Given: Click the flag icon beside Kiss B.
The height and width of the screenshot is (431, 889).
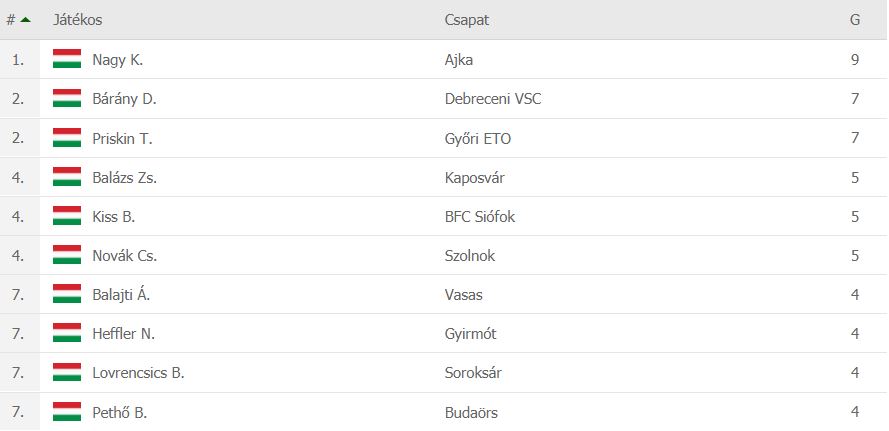Looking at the screenshot, I should click(67, 216).
